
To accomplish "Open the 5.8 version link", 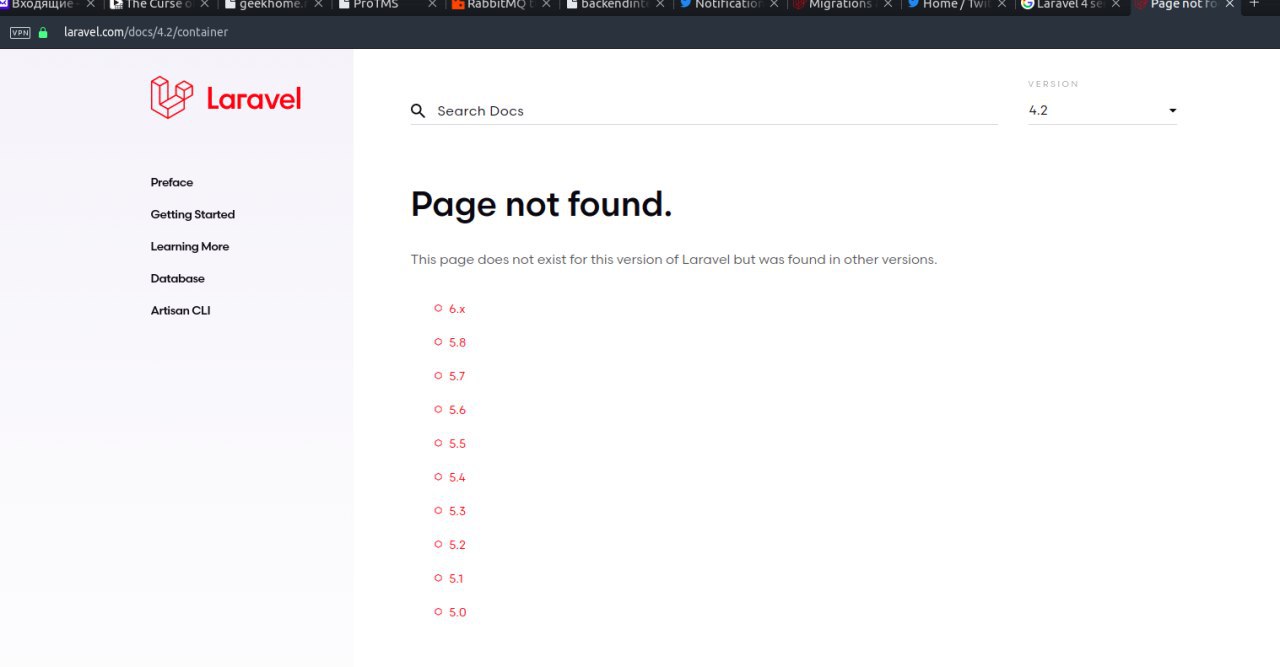I will (x=457, y=343).
